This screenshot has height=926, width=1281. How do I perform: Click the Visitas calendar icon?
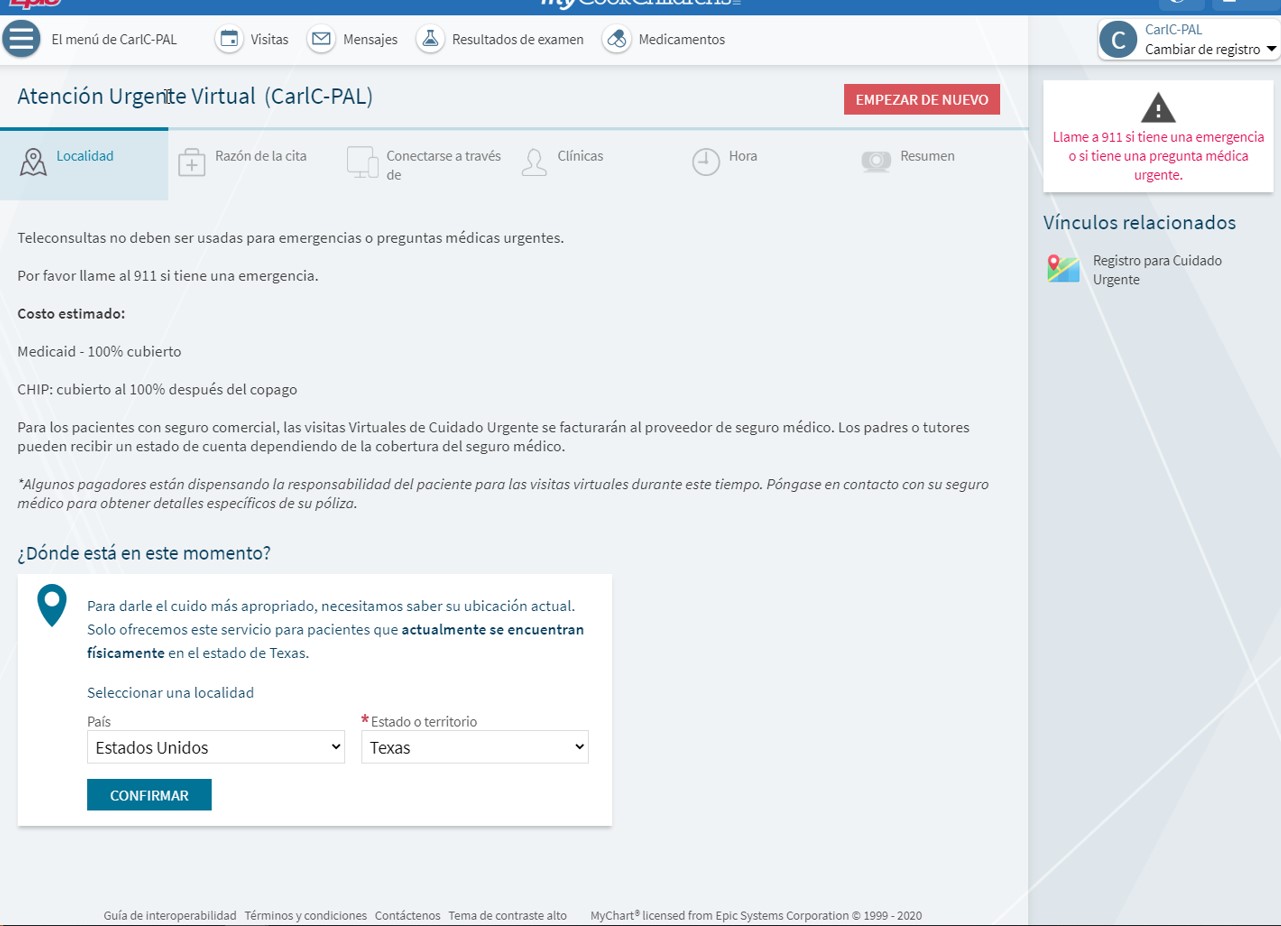pos(229,40)
